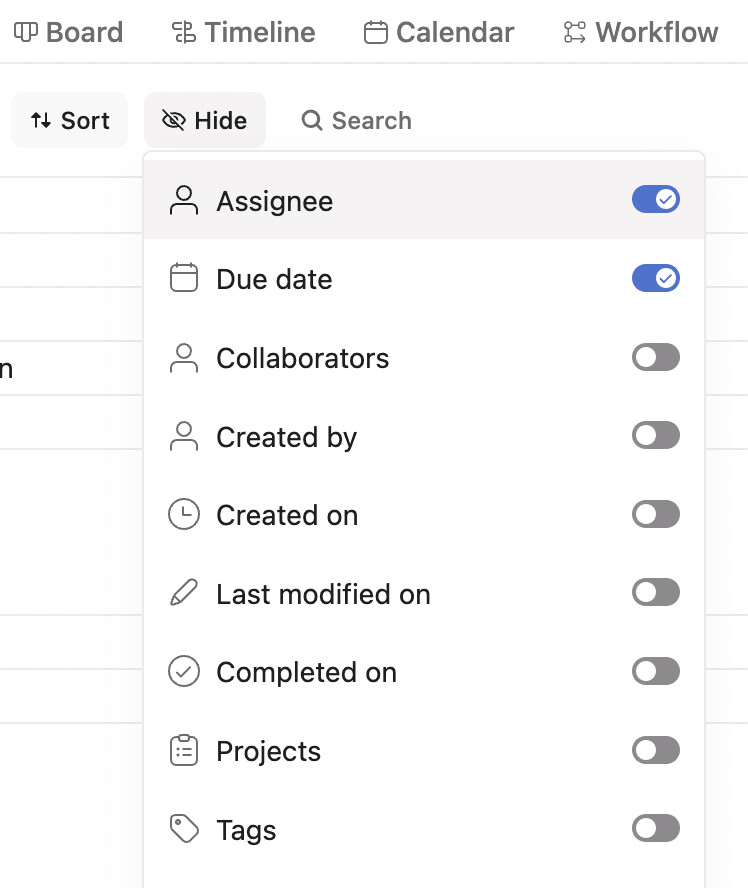Turn off the Due date toggle
The image size is (748, 888).
point(656,278)
